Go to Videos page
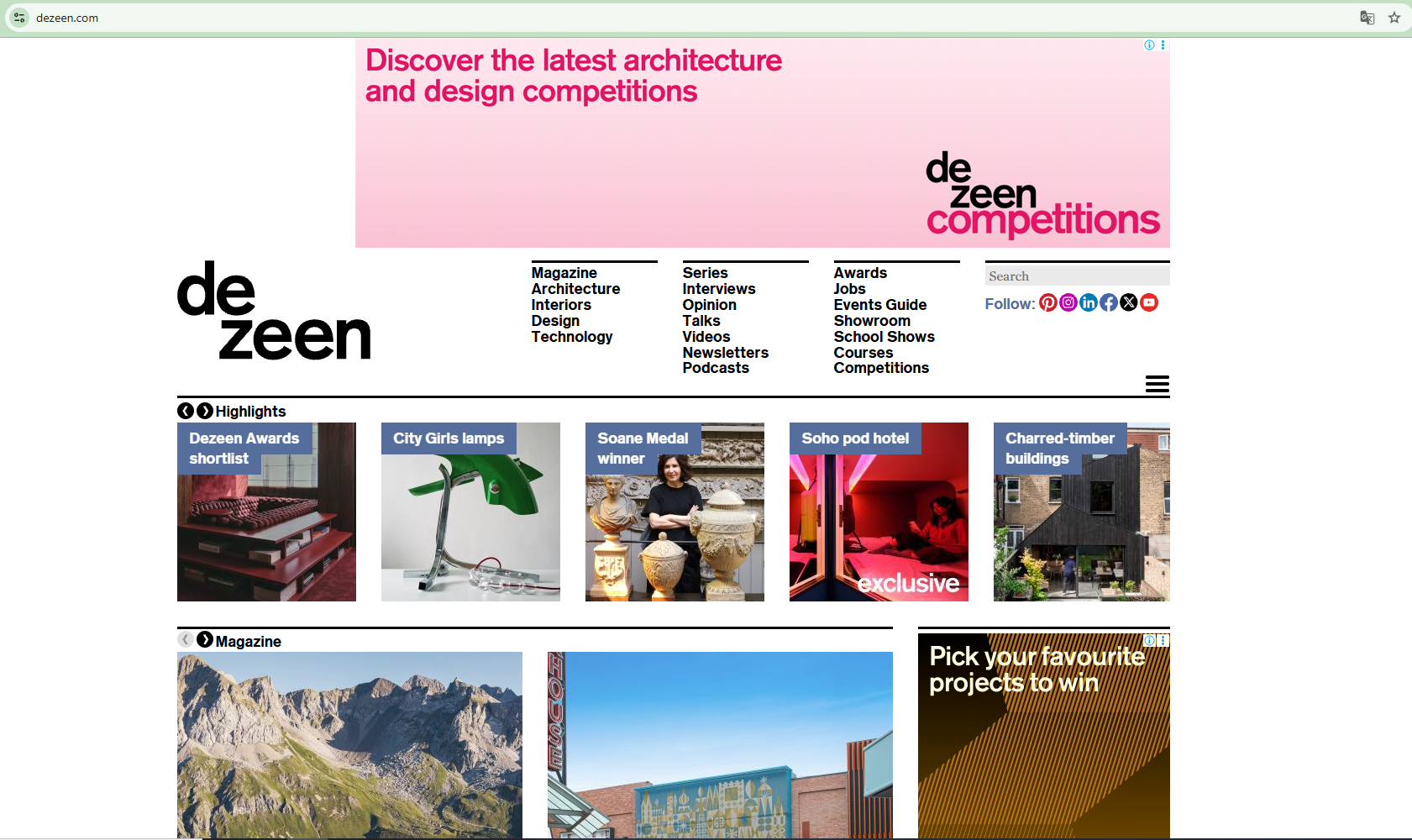 [x=706, y=337]
